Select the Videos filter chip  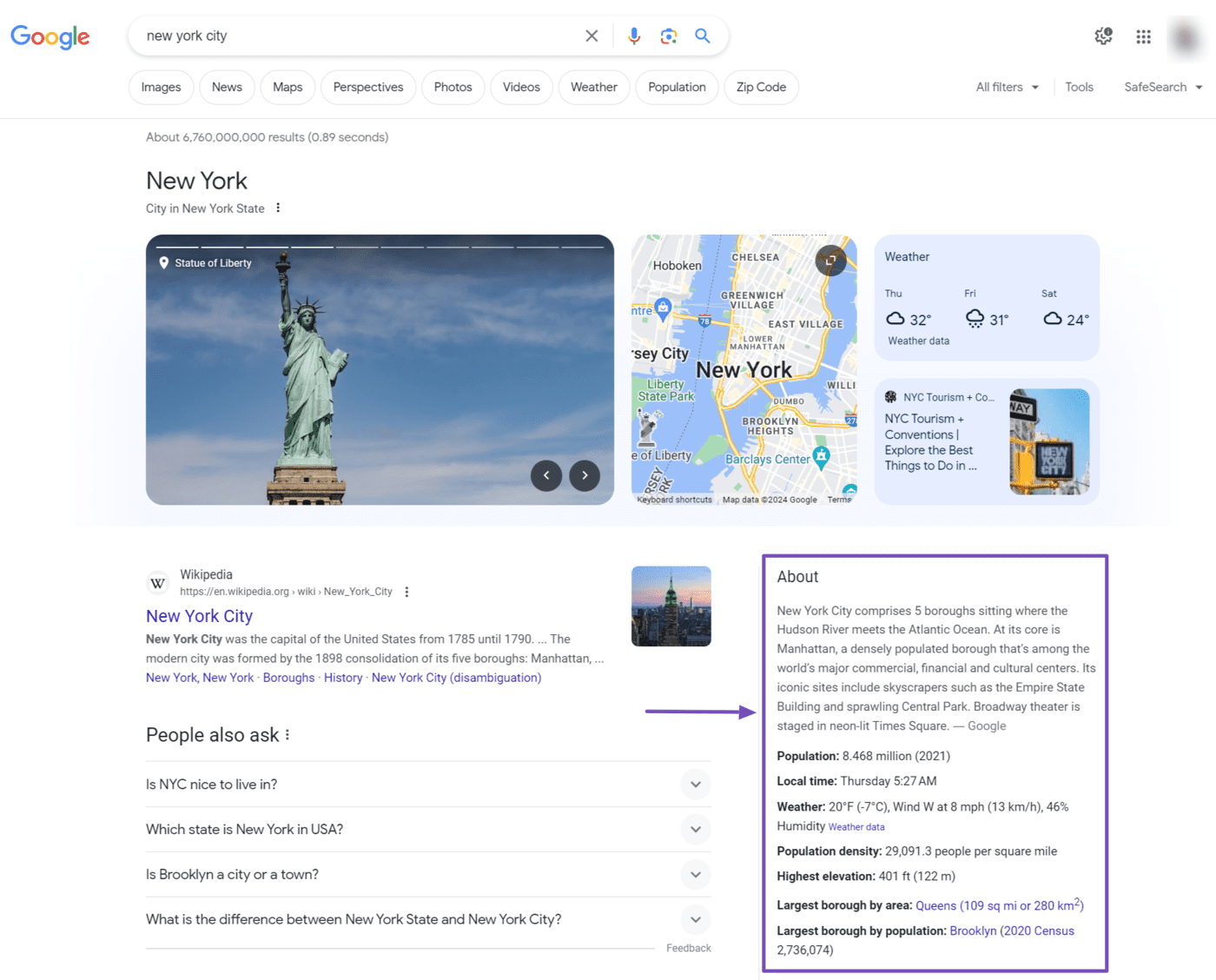pyautogui.click(x=521, y=87)
